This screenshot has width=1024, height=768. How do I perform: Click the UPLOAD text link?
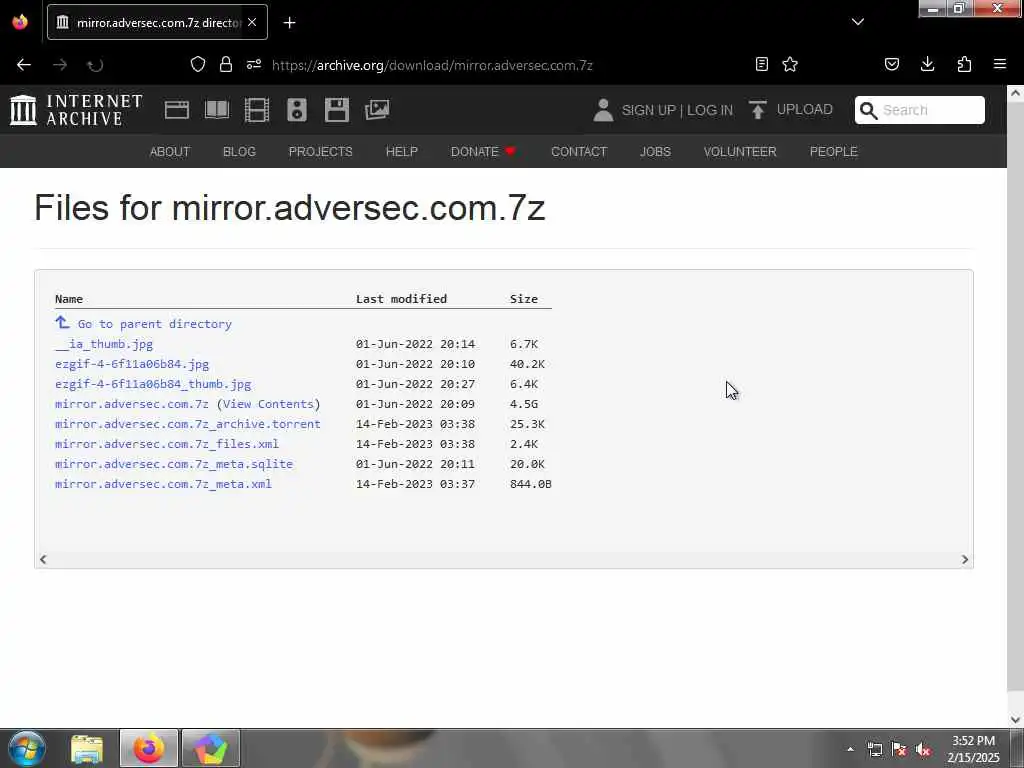click(x=805, y=110)
